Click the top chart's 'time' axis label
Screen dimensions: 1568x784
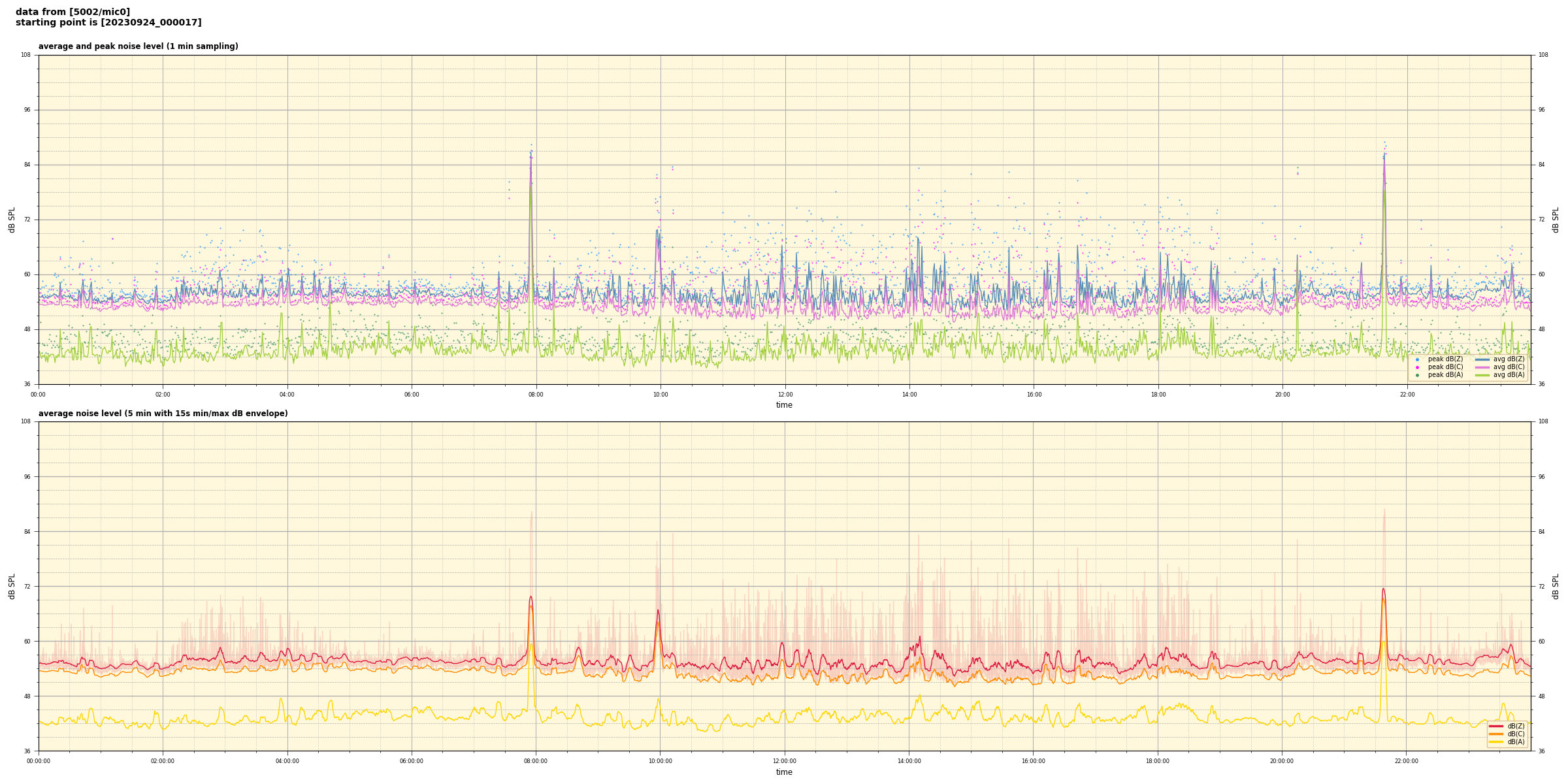click(x=784, y=405)
